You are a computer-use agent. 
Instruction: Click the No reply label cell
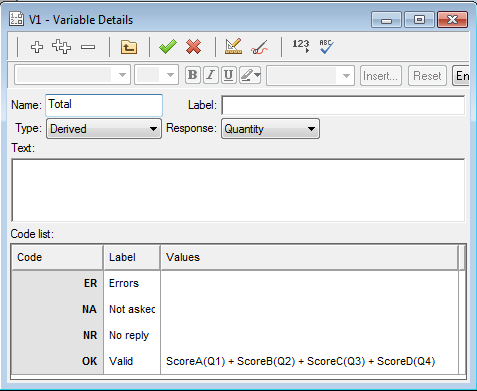(132, 335)
